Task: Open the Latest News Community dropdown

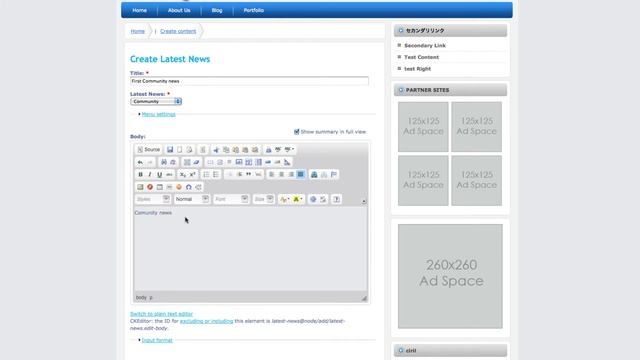Action: (x=156, y=101)
